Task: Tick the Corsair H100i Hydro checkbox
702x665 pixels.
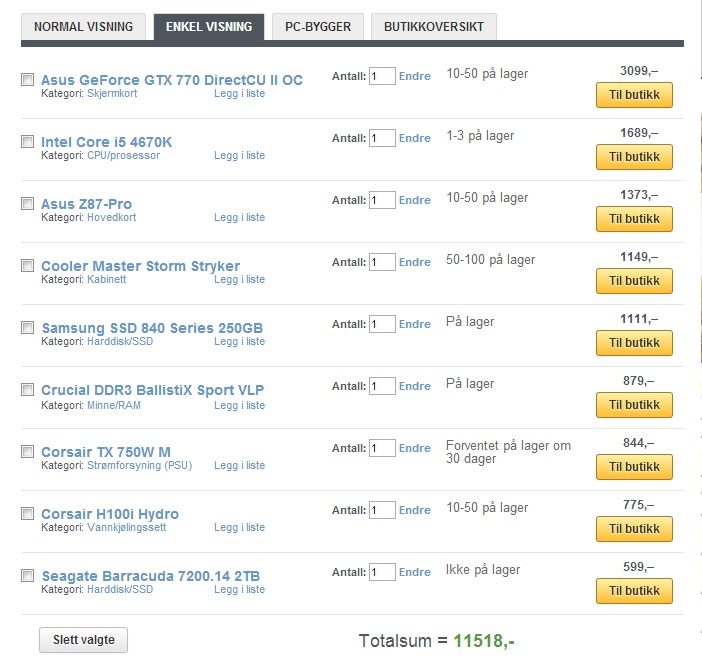Action: click(x=28, y=514)
